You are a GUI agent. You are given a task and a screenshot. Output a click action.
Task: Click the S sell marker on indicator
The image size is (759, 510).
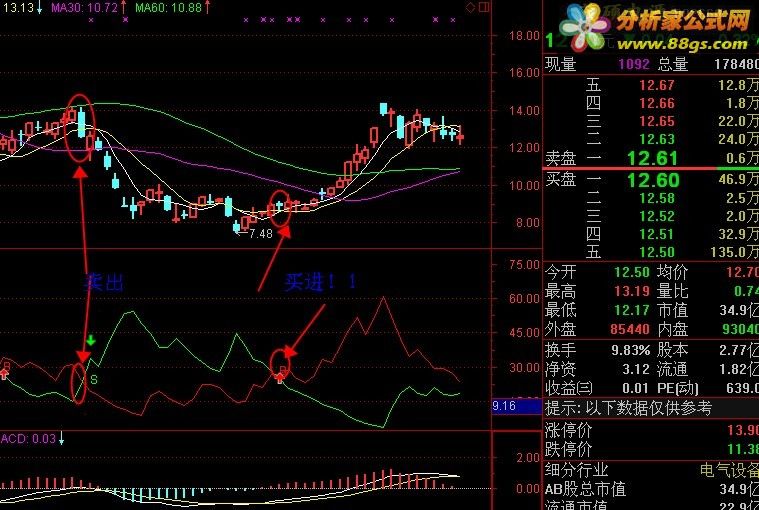[94, 380]
